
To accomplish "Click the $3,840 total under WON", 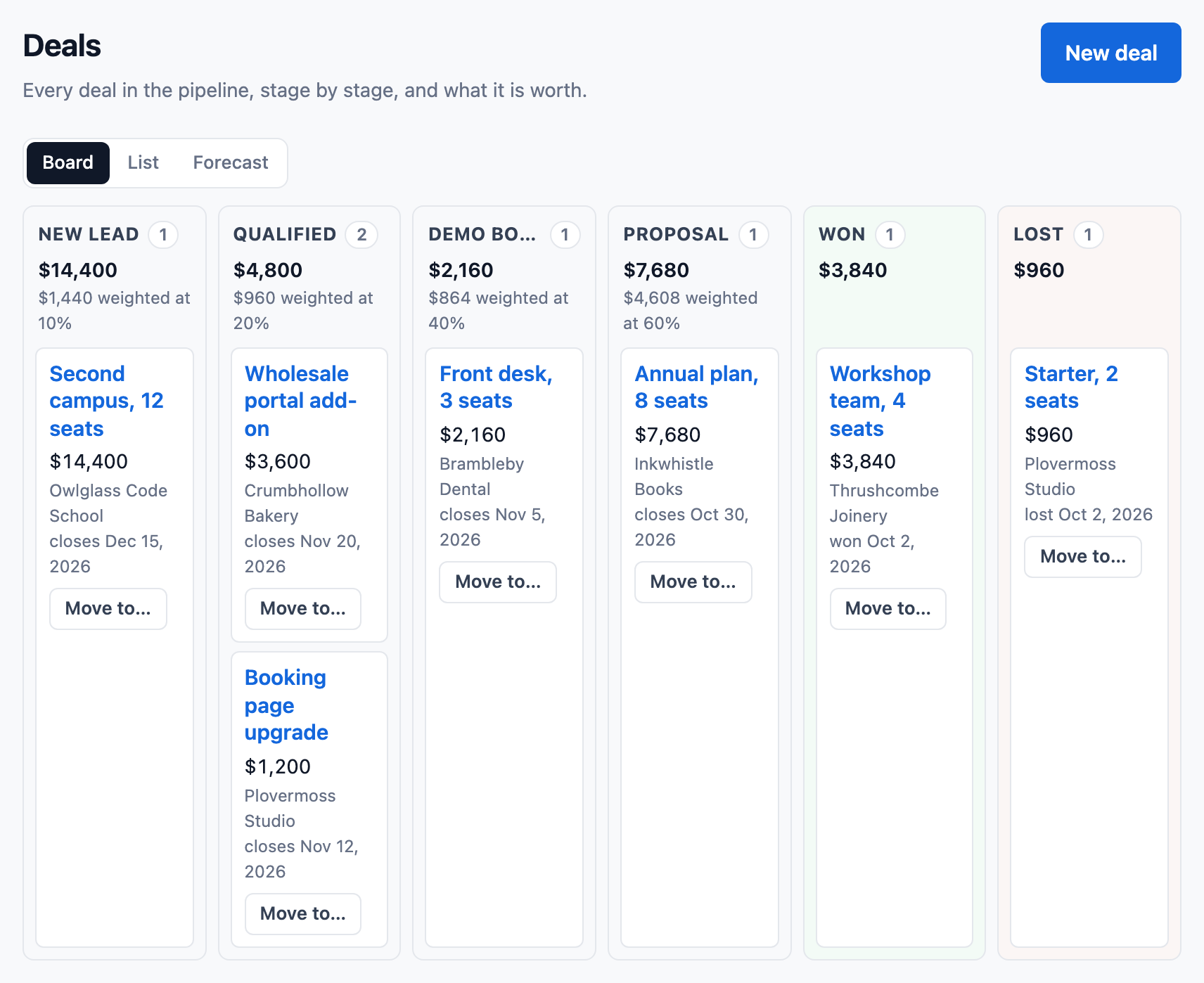I will pyautogui.click(x=853, y=270).
